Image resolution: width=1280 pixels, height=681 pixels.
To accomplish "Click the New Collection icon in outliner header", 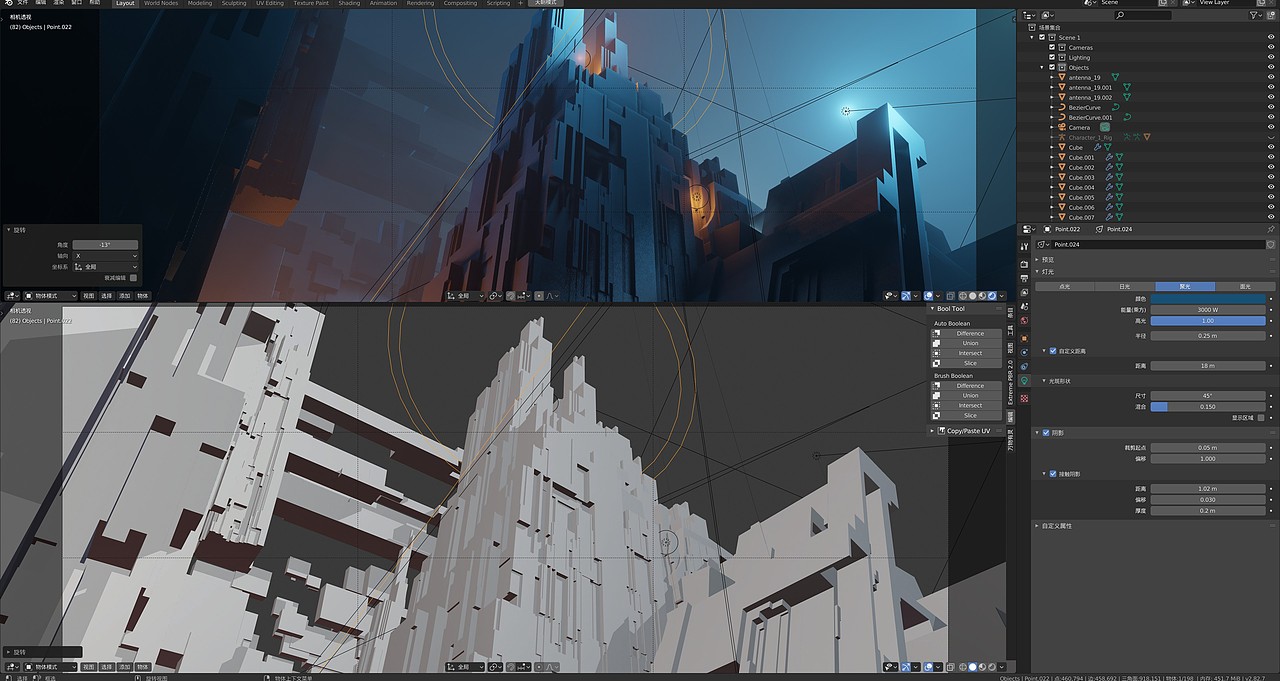I will pos(1272,16).
